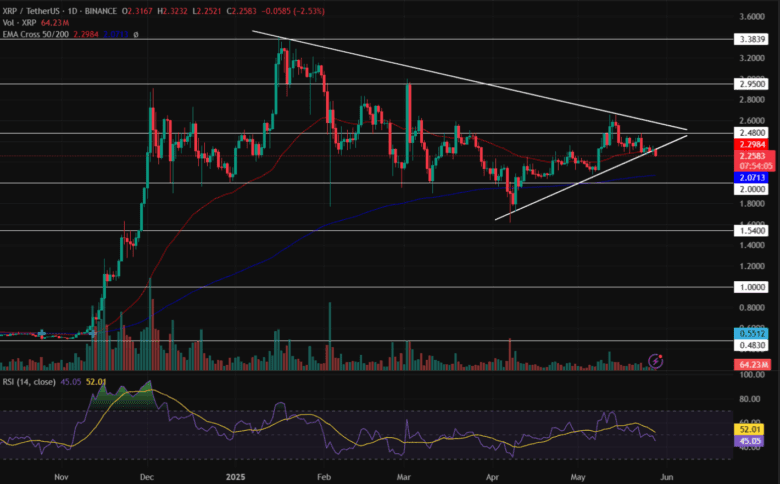Image resolution: width=780 pixels, height=484 pixels.
Task: Click the 3.6000 tick on the price axis
Action: point(752,17)
